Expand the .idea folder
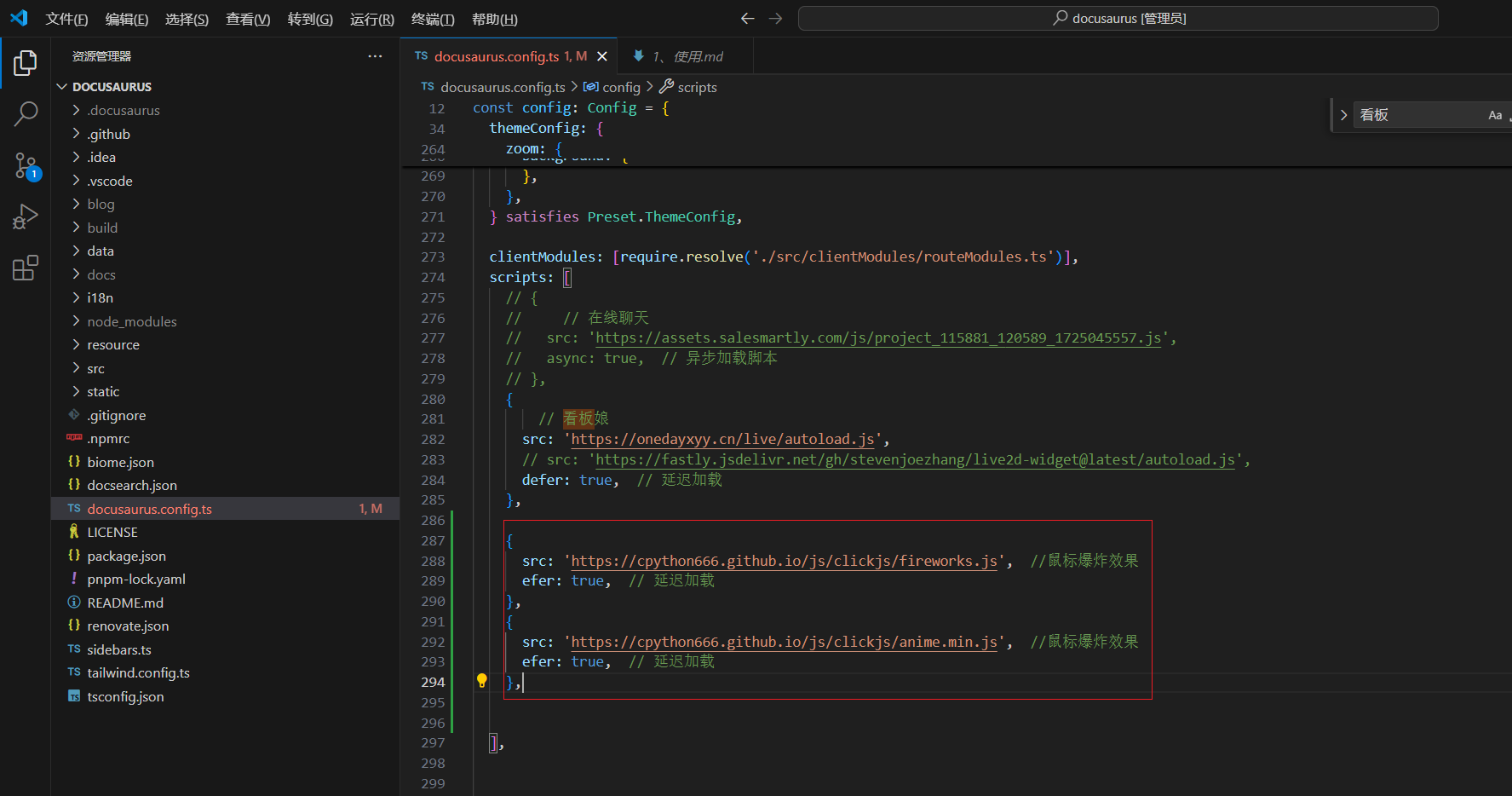 (x=101, y=157)
